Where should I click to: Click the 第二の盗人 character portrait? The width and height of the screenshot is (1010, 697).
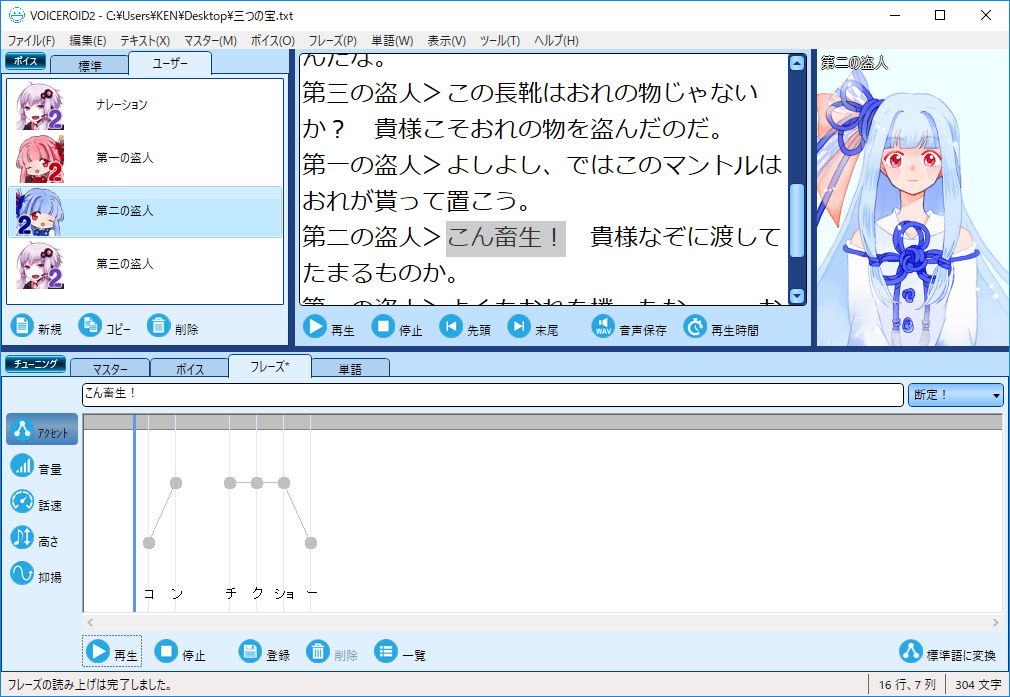(912, 198)
